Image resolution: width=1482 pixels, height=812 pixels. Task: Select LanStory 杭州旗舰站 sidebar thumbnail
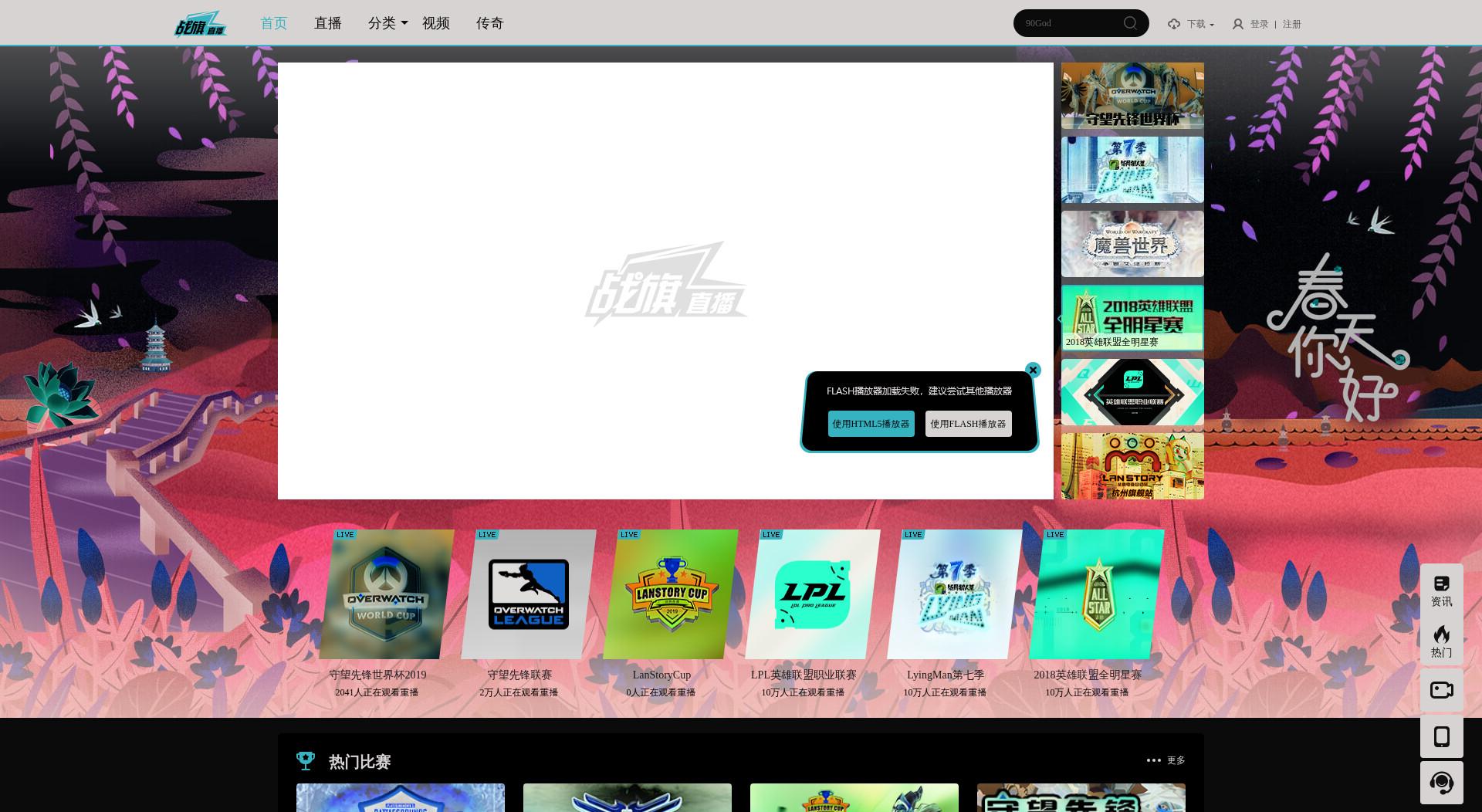tap(1132, 466)
